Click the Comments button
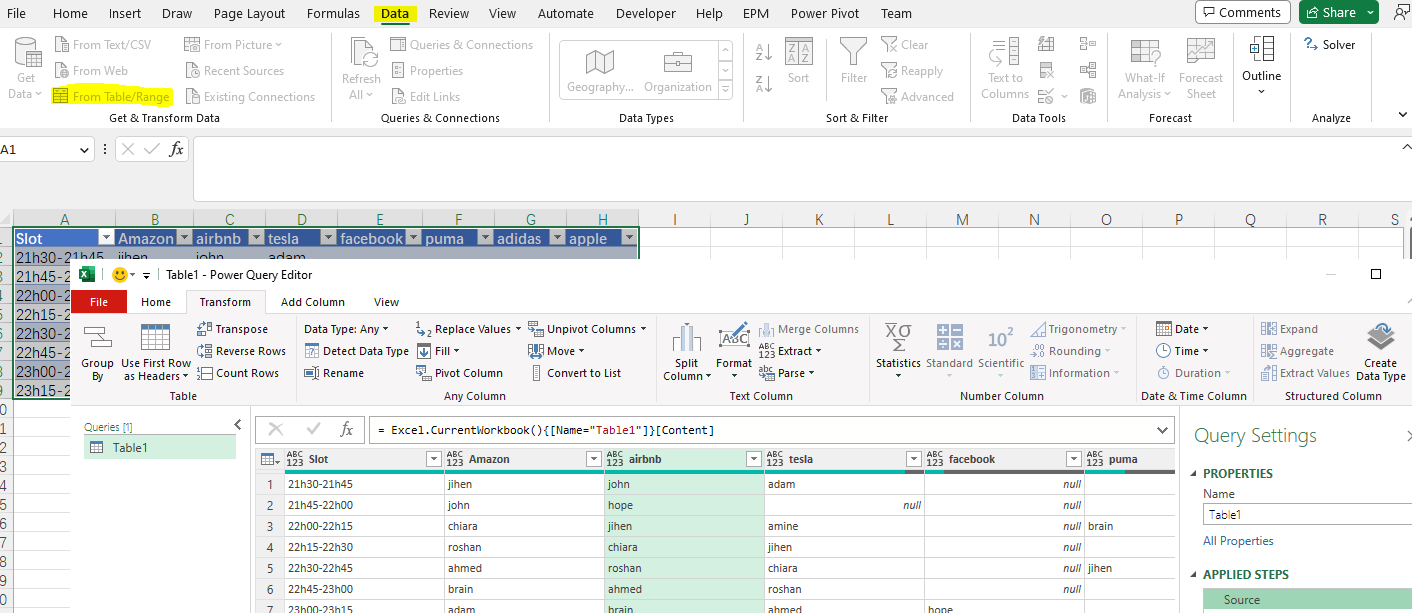The height and width of the screenshot is (613, 1412). pos(1242,12)
